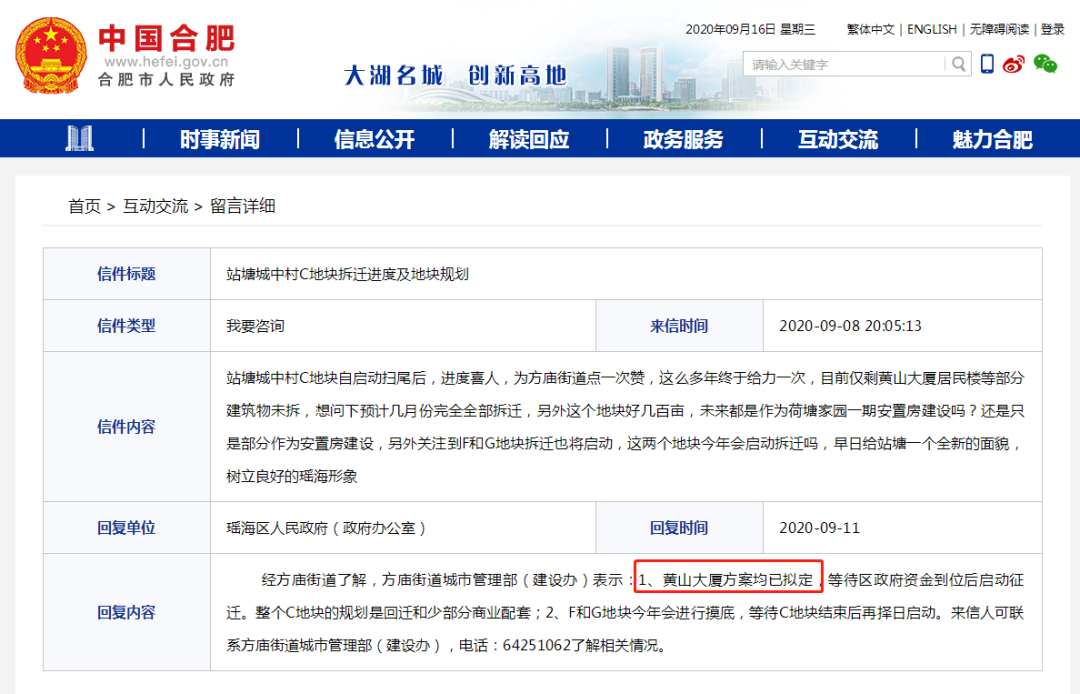Click the 信件类型 label cell
This screenshot has height=694, width=1080.
click(x=127, y=326)
